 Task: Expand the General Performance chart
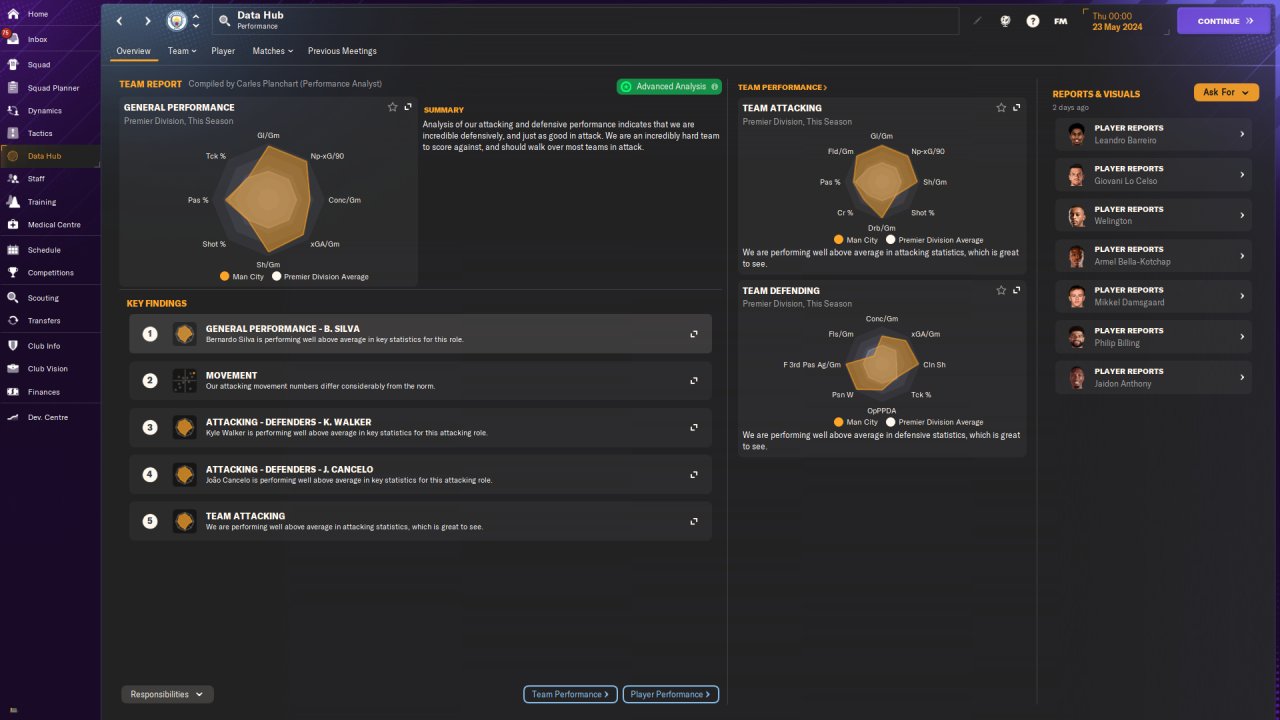[x=408, y=107]
